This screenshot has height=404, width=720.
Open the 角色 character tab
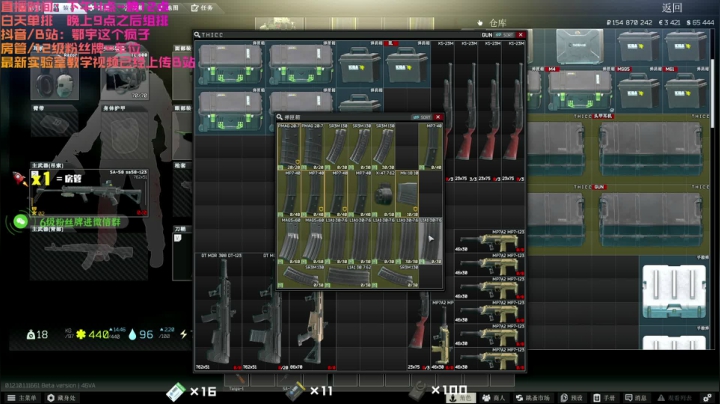[x=461, y=398]
